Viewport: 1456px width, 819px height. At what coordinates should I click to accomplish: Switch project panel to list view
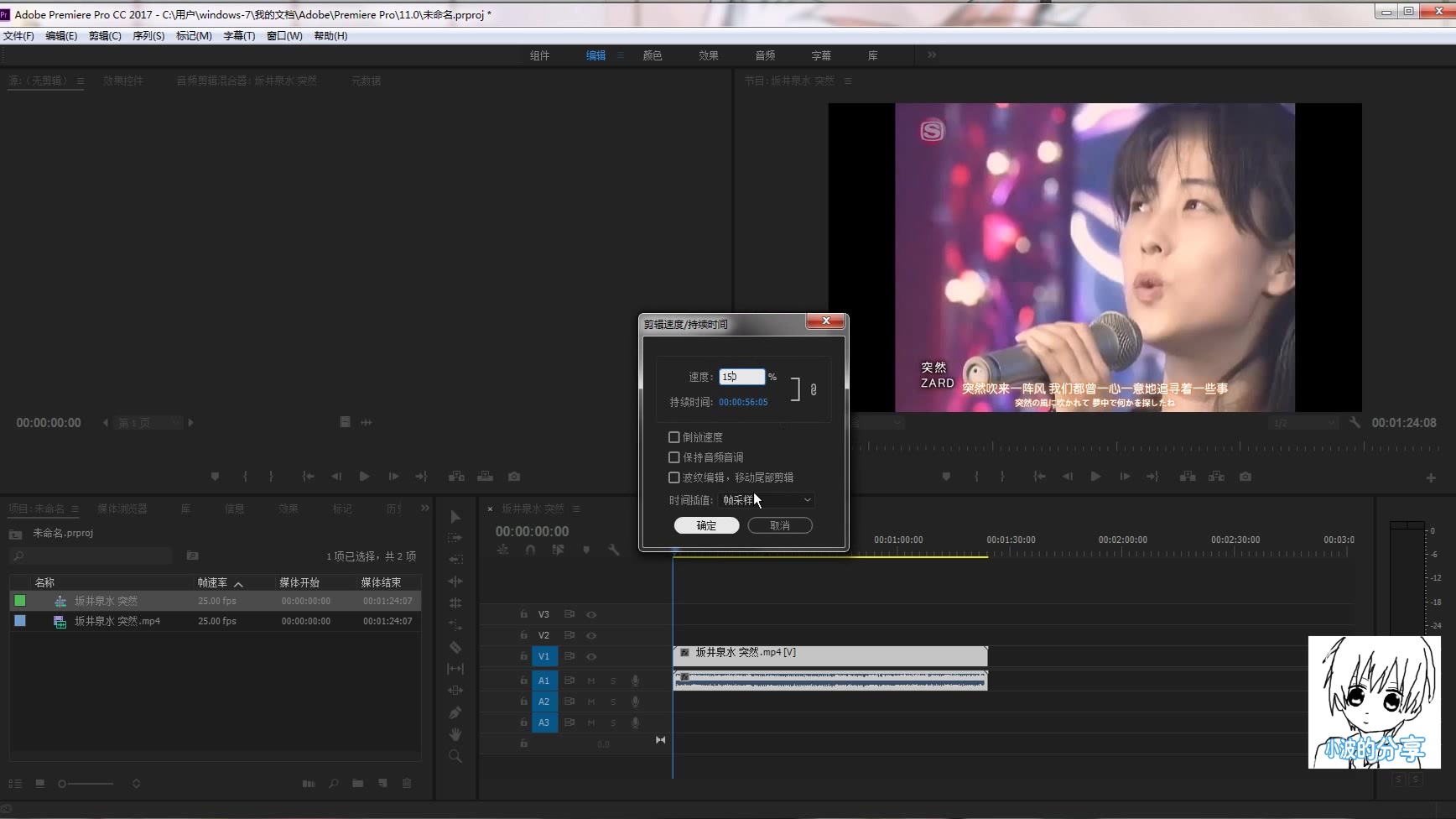click(15, 783)
